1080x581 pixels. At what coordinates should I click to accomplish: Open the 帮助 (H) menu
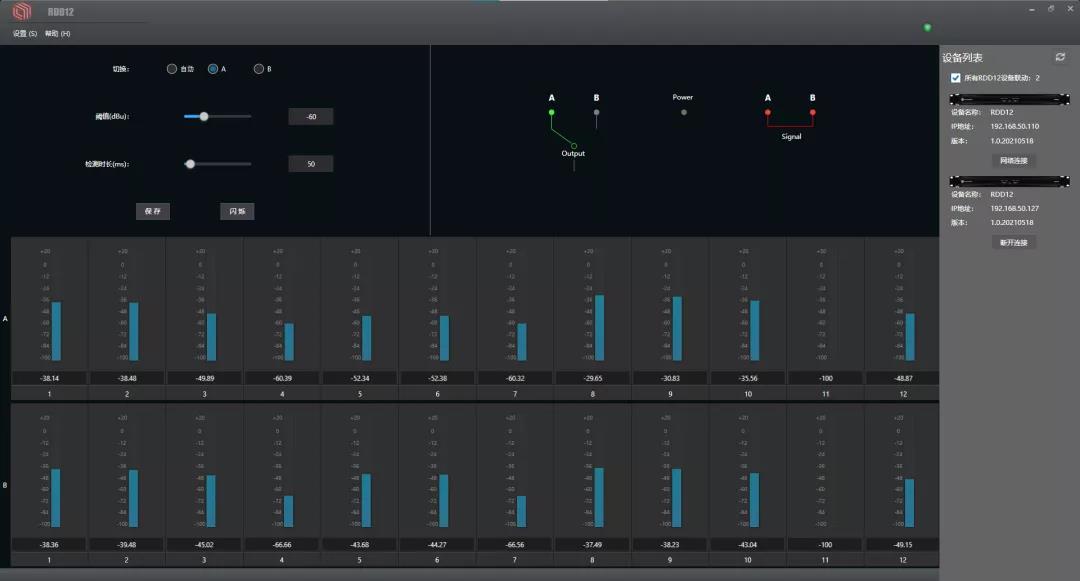coord(57,34)
